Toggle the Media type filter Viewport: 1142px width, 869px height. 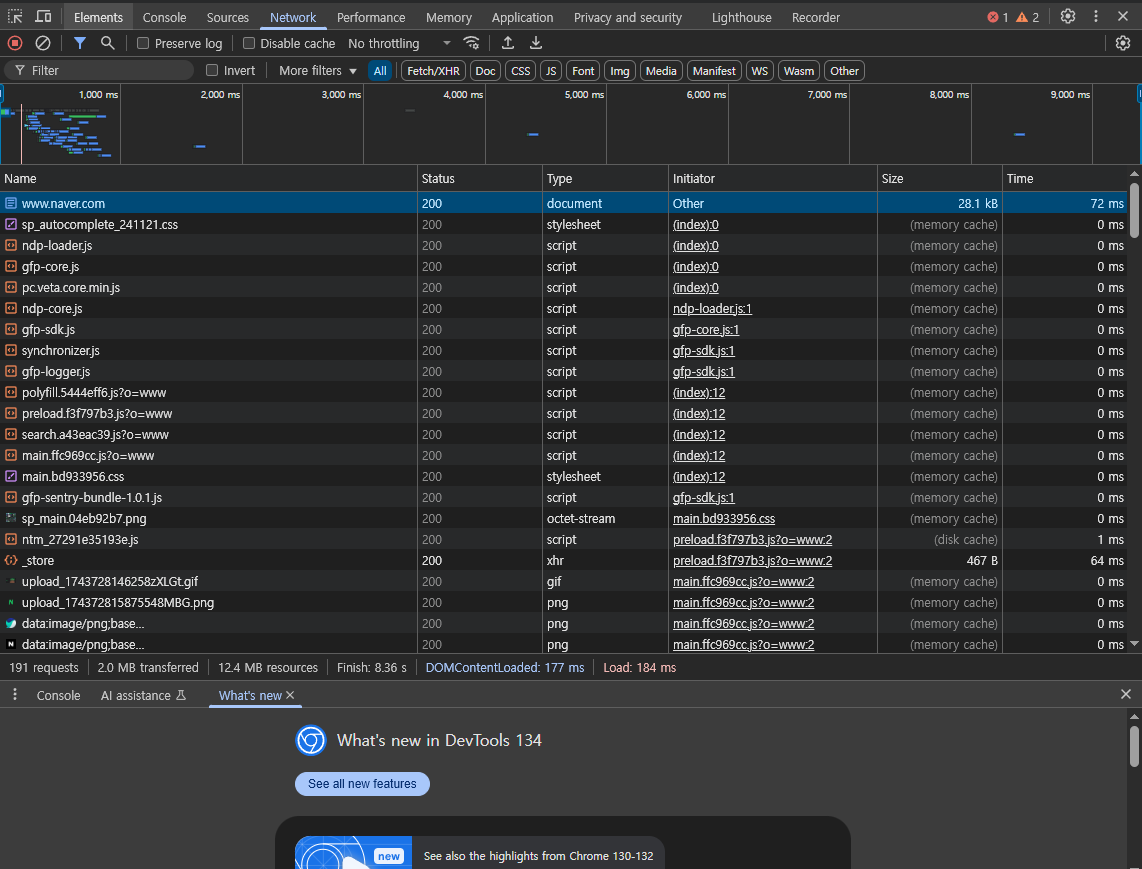tap(661, 71)
